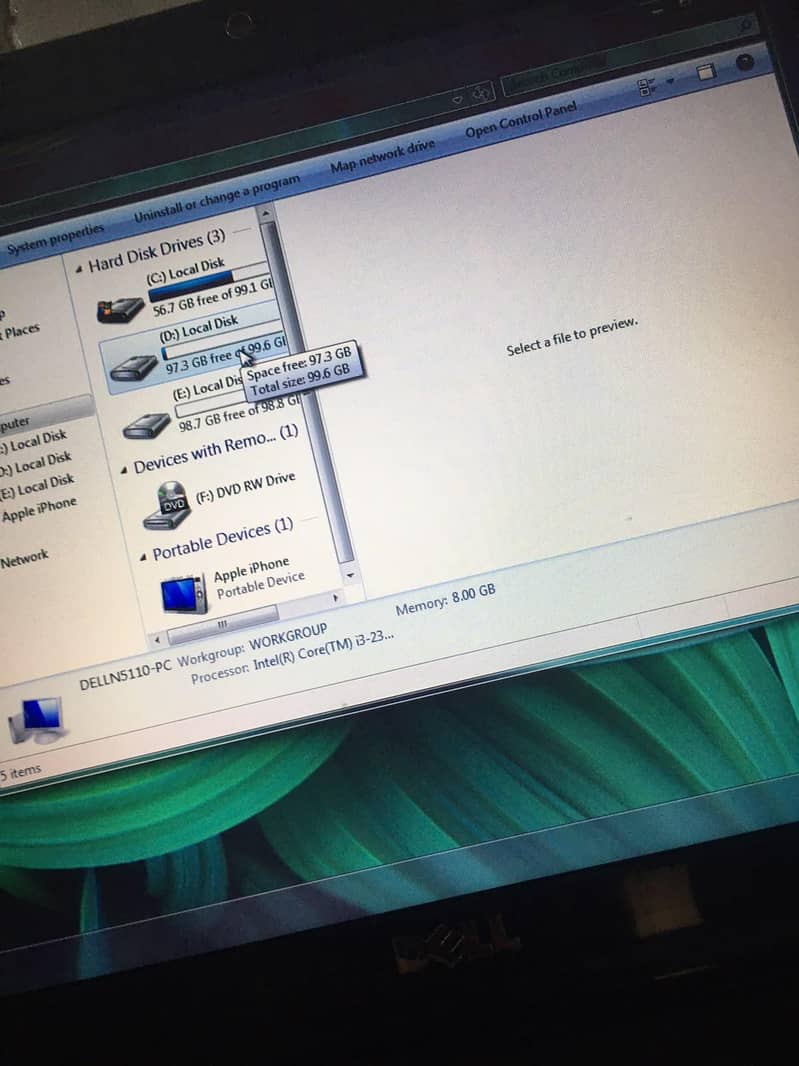
Task: Click System properties in the toolbar
Action: click(56, 239)
